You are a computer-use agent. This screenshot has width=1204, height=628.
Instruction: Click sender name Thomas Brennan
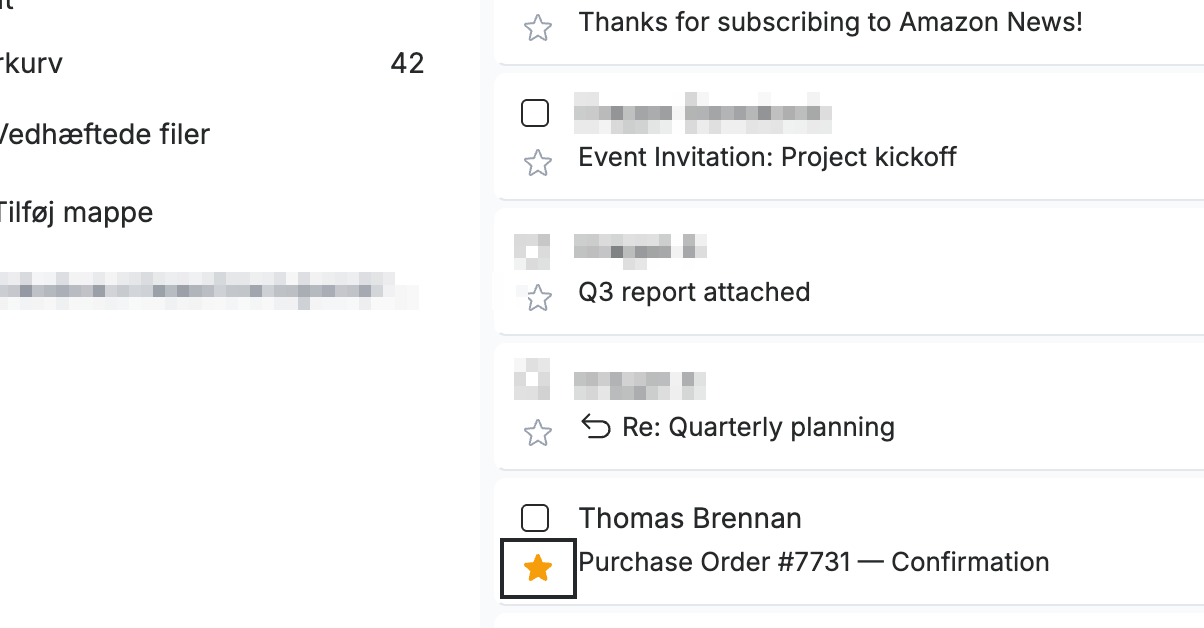click(690, 518)
